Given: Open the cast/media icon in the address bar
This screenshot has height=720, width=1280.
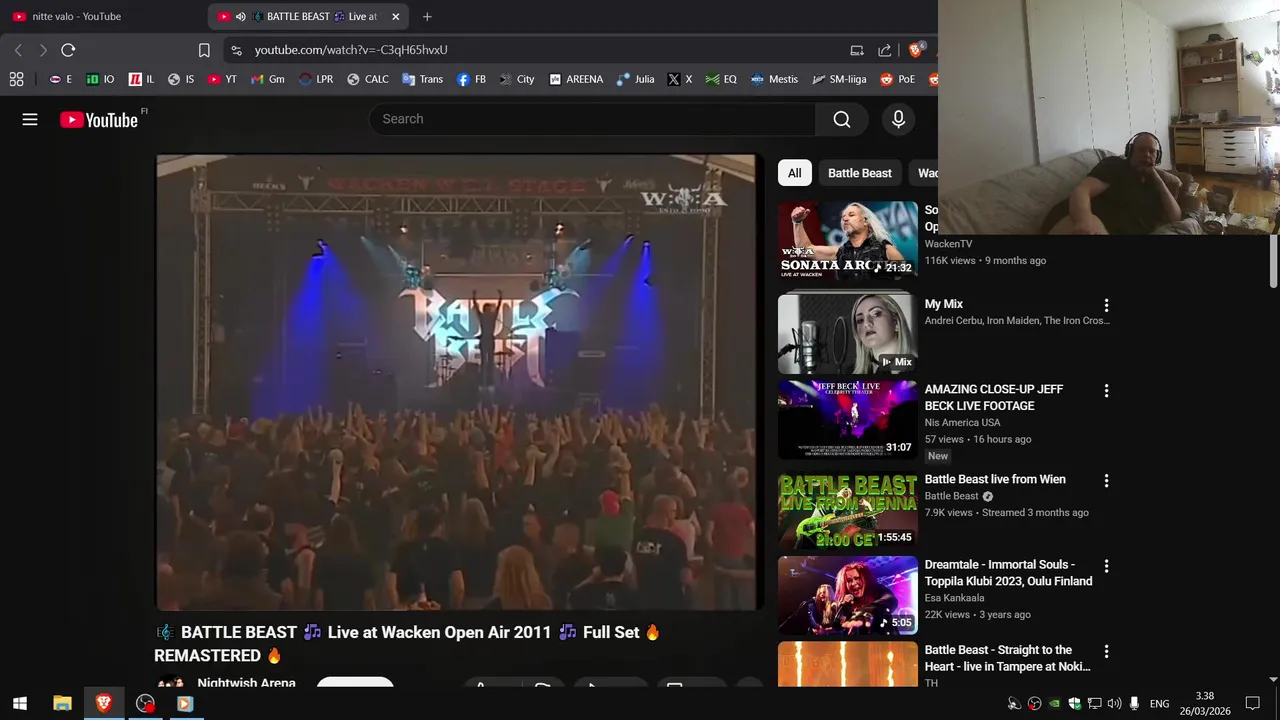Looking at the screenshot, I should click(857, 50).
